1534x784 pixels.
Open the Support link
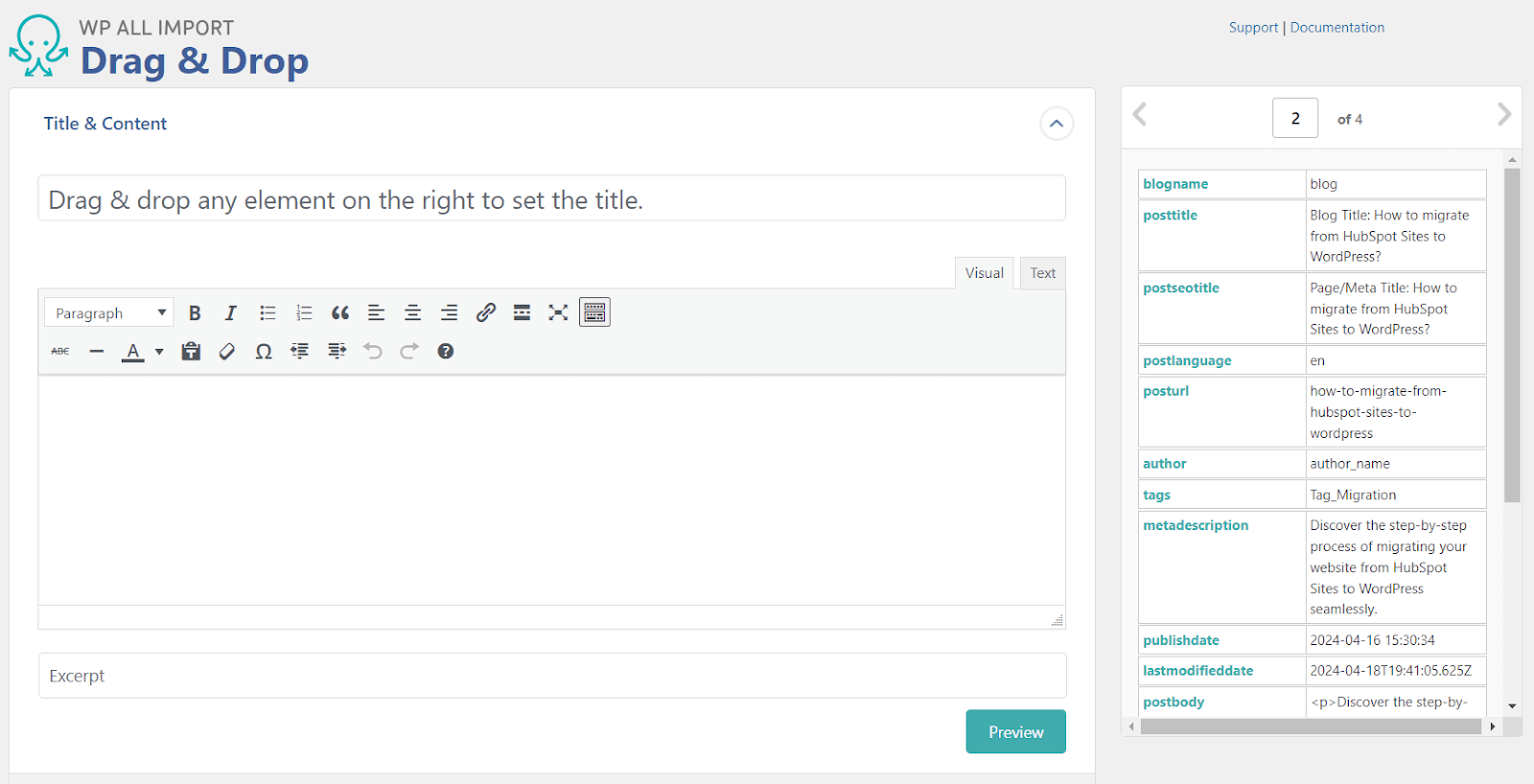(1254, 28)
